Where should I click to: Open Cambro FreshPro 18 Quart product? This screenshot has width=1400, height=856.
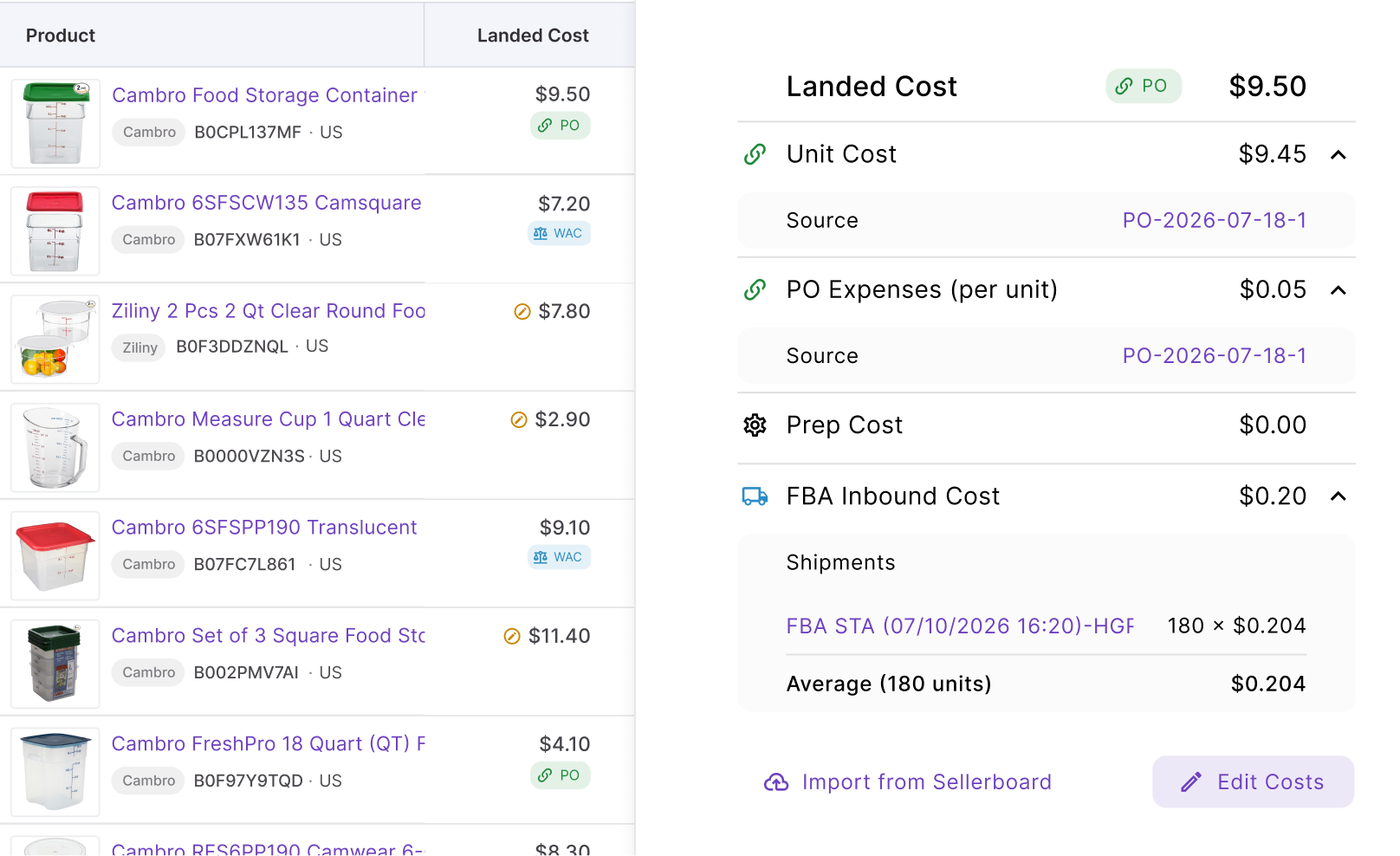point(269,744)
